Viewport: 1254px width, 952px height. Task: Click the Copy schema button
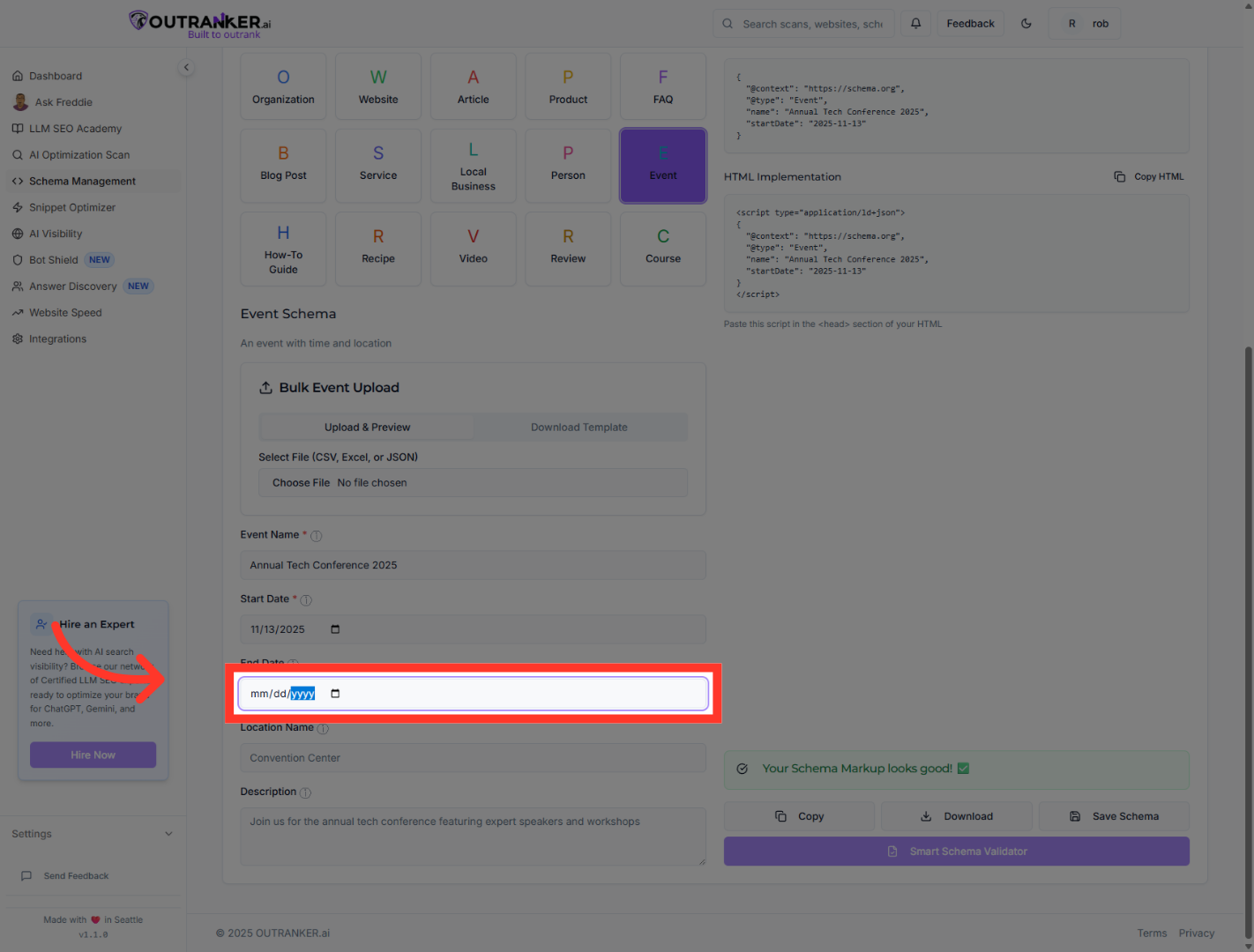(799, 816)
